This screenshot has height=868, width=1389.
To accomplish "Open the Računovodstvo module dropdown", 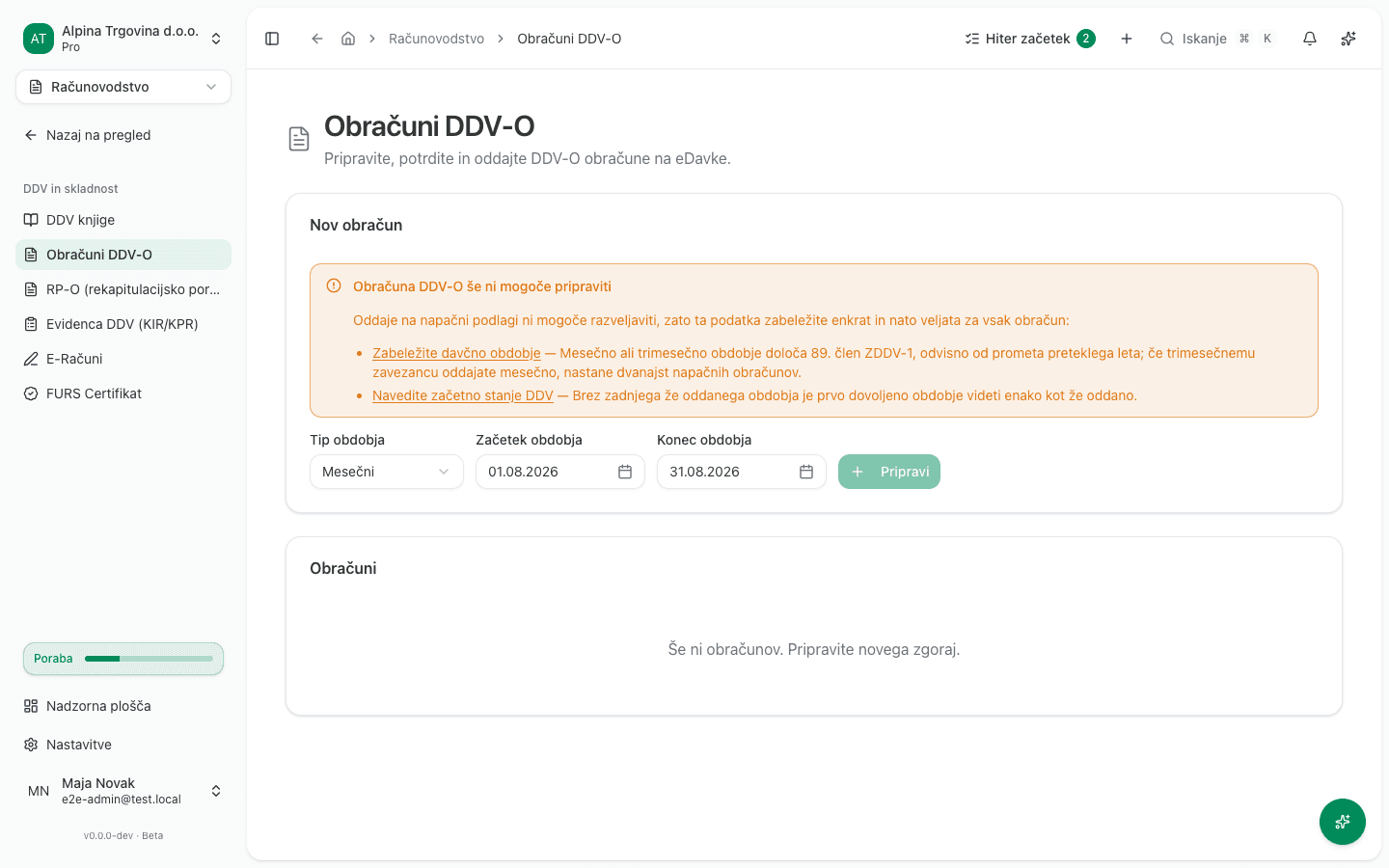I will point(123,87).
